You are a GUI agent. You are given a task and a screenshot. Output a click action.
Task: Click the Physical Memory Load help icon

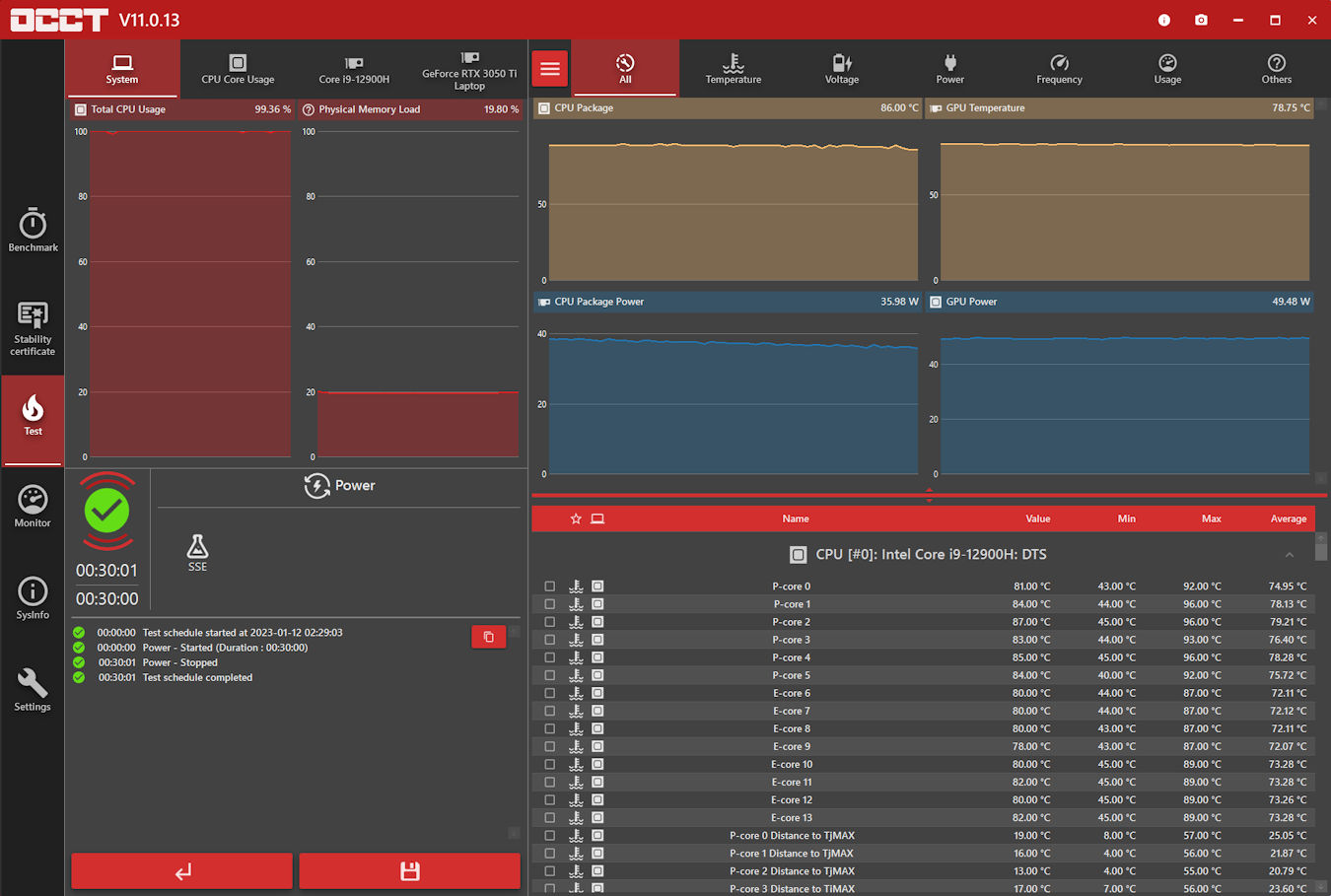(x=309, y=109)
